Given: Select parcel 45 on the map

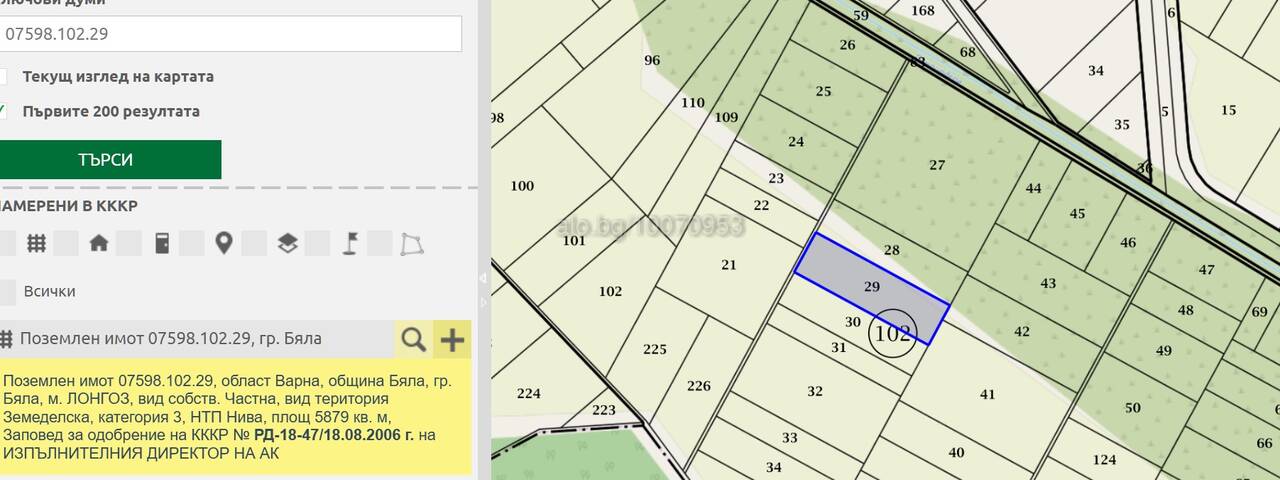Looking at the screenshot, I should click(1077, 214).
